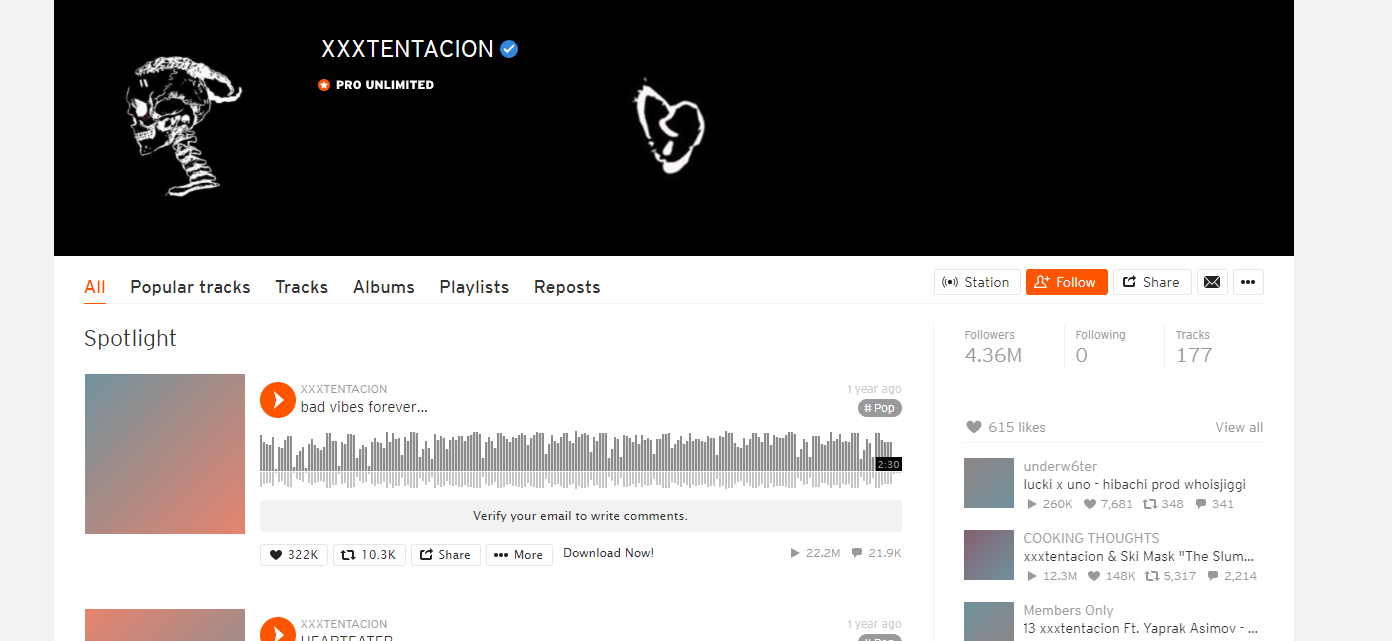Image resolution: width=1392 pixels, height=641 pixels.
Task: Open the Playlists tab
Action: click(x=474, y=287)
